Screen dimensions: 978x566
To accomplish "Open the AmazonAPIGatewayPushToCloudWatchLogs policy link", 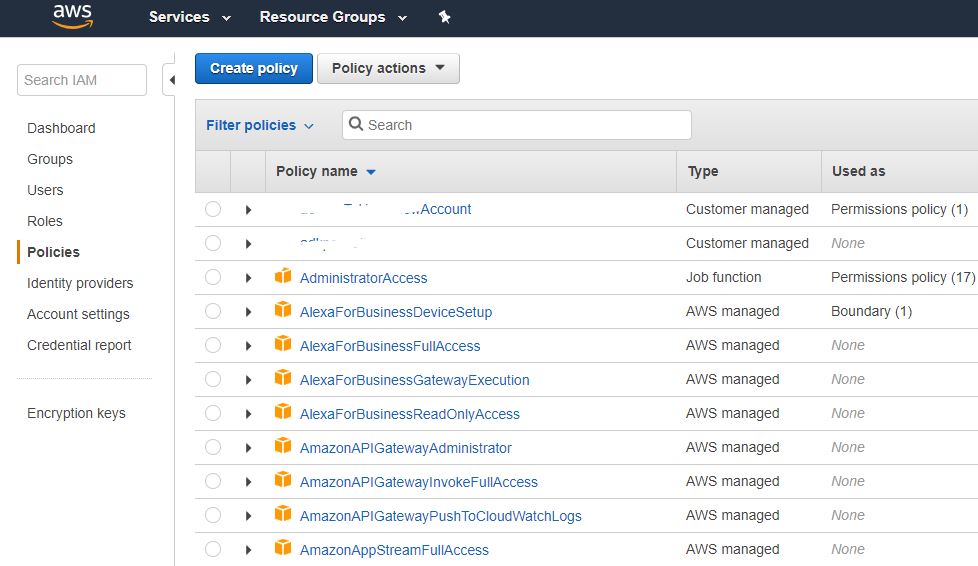I will click(440, 516).
